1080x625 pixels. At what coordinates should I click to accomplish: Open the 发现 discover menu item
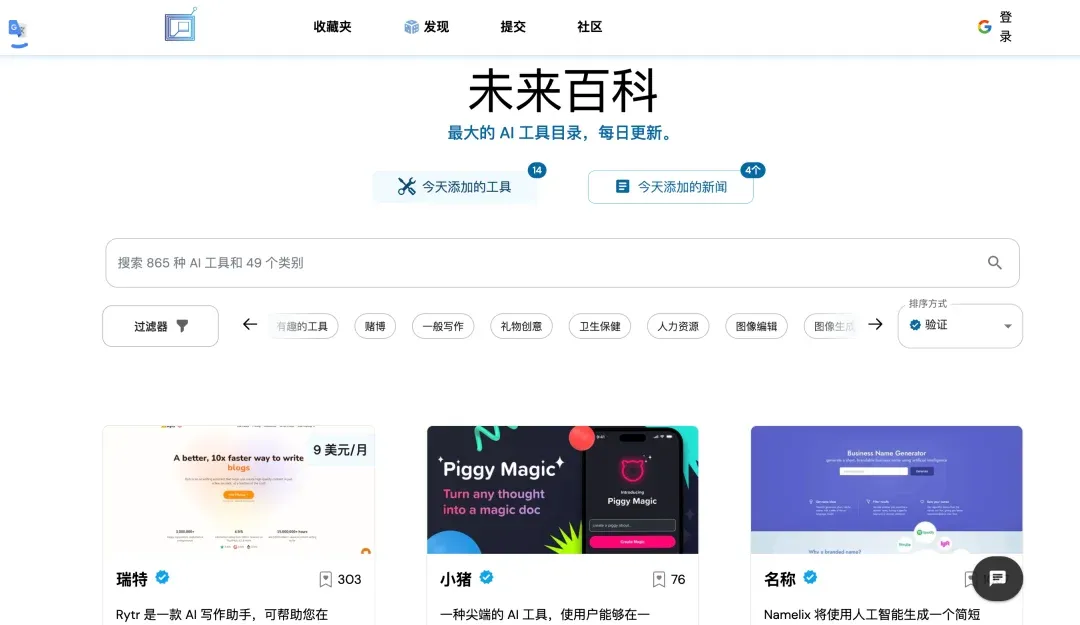(x=436, y=27)
